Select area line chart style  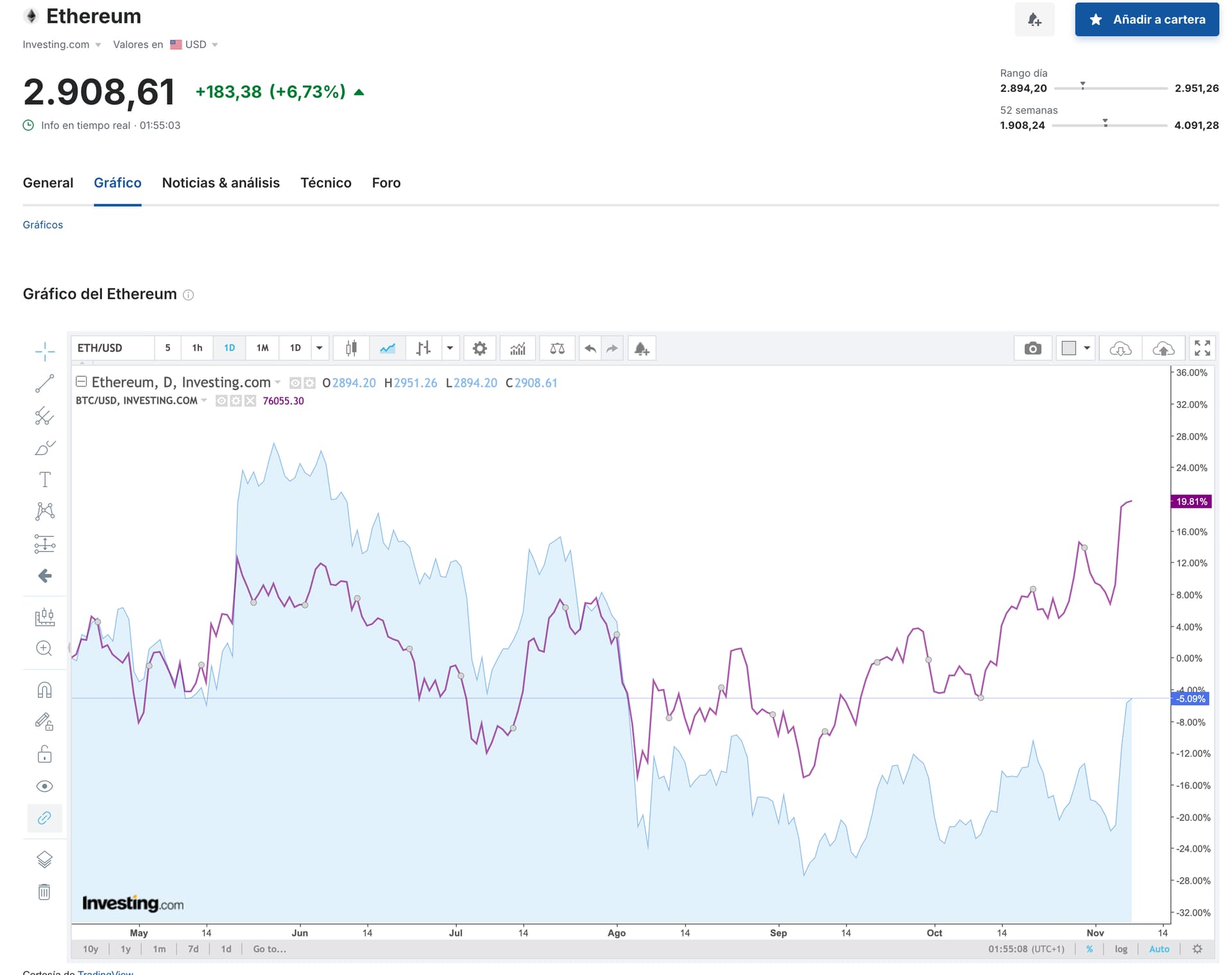tap(388, 349)
